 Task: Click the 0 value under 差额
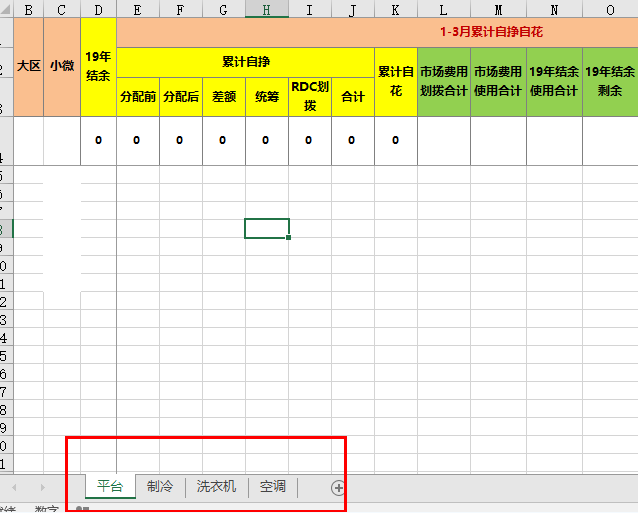point(224,141)
